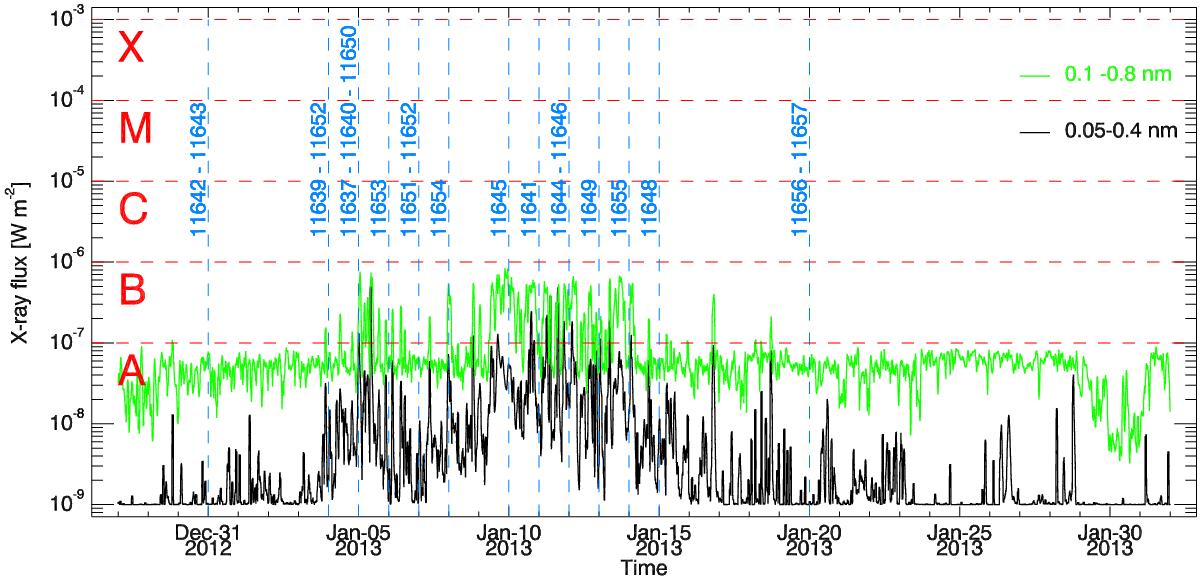Image resolution: width=1200 pixels, height=578 pixels.
Task: Click the black legend line sample
Action: pos(1034,130)
